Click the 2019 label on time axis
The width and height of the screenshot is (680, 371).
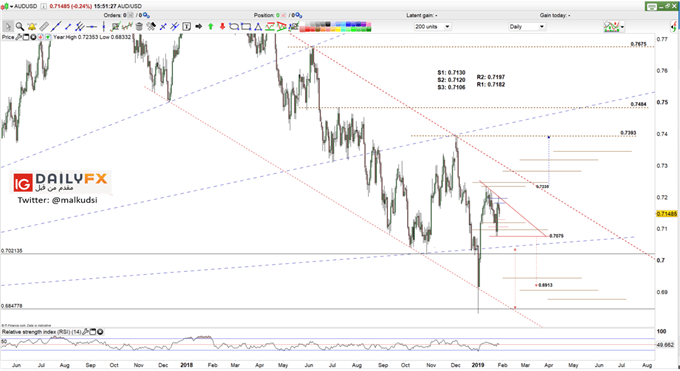477,365
